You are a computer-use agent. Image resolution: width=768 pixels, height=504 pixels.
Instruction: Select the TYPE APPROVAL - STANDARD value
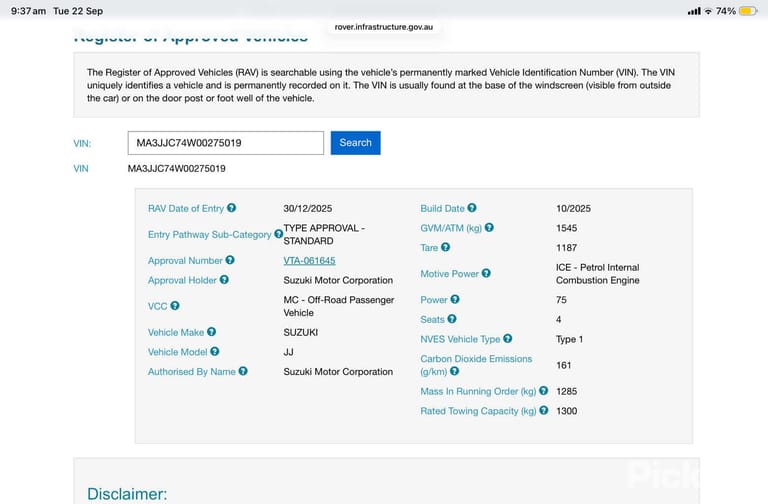pos(324,234)
